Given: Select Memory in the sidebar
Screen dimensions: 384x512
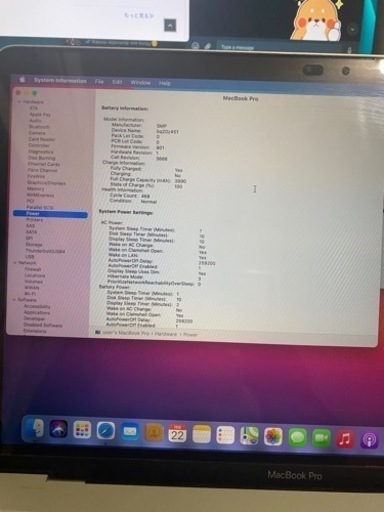Looking at the screenshot, I should [x=35, y=189].
